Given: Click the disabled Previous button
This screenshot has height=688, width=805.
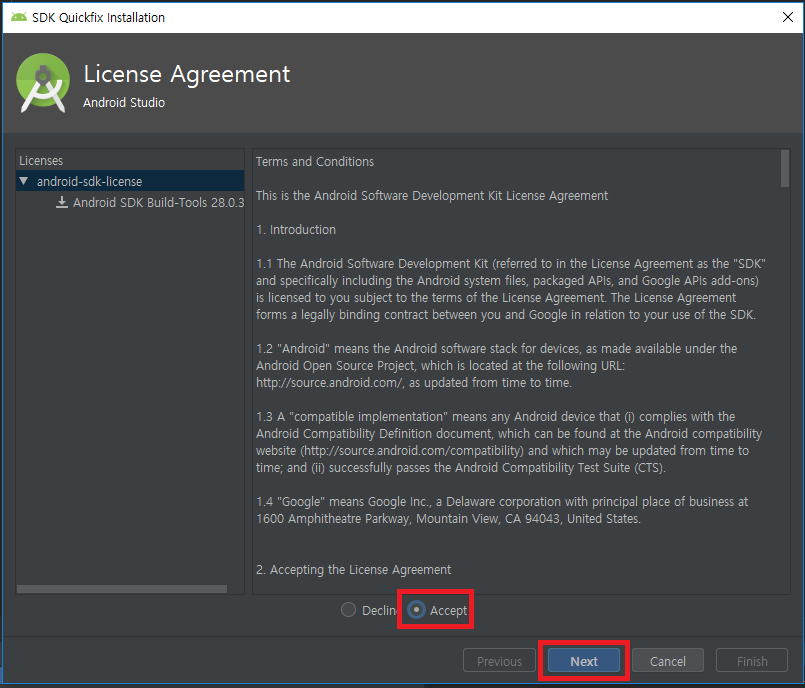Looking at the screenshot, I should (499, 661).
